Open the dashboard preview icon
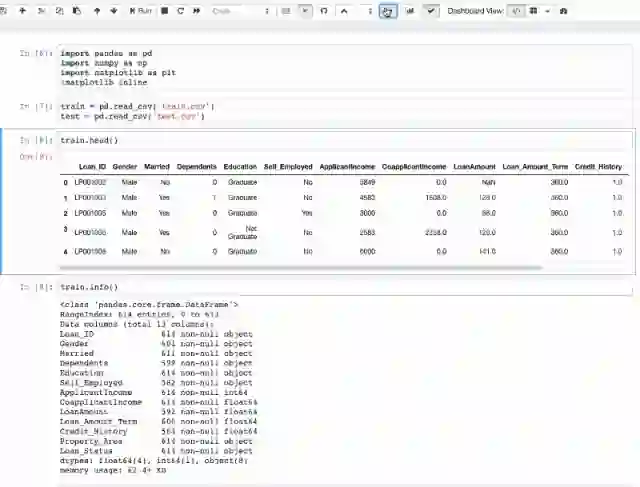 coord(564,11)
